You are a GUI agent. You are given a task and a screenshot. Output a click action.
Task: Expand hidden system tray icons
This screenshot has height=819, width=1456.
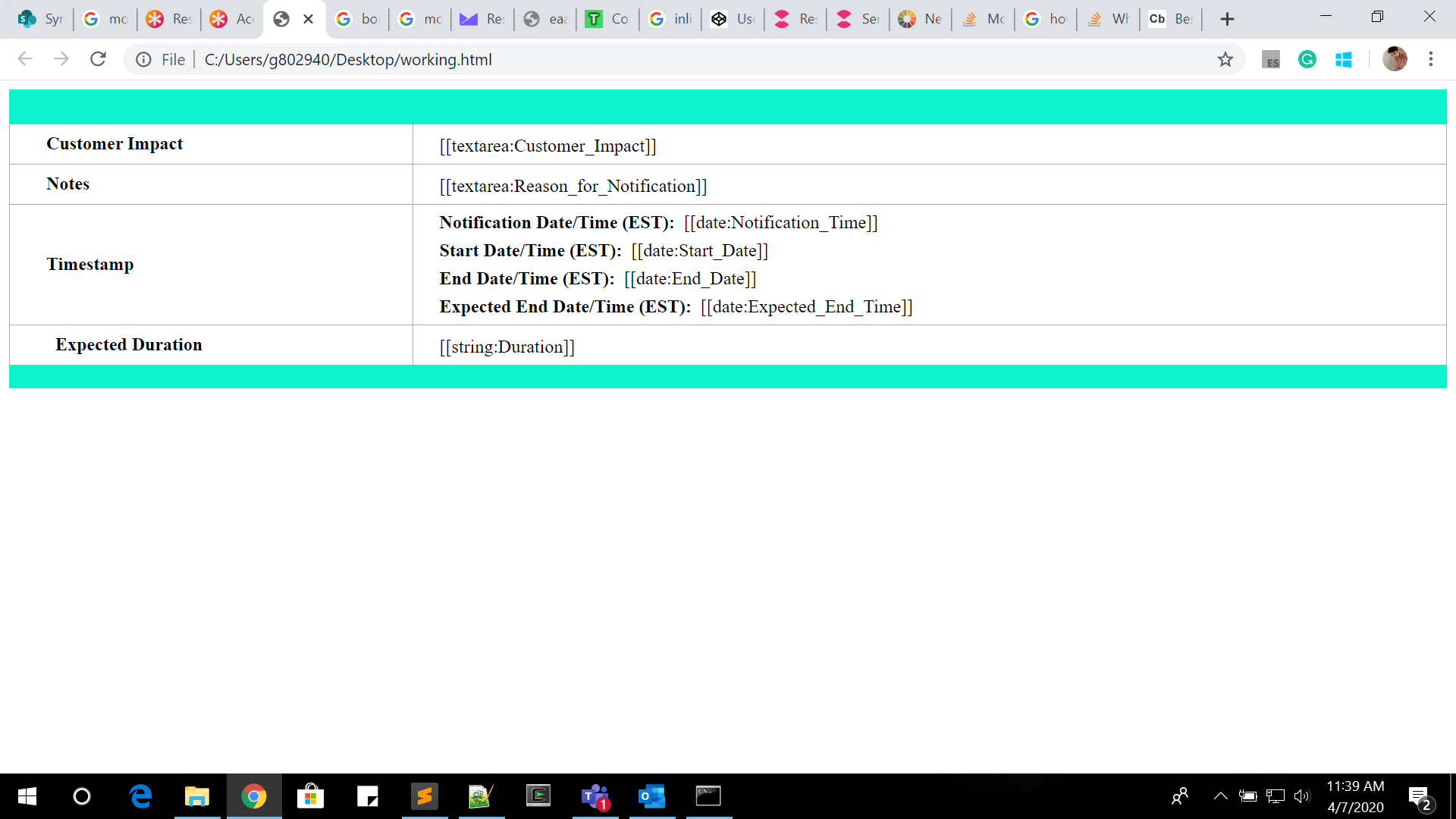1220,796
